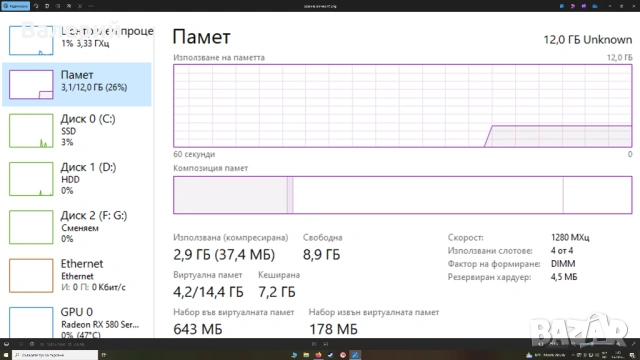Select GPU 0 Radeon RX 580 entry

pos(77,322)
